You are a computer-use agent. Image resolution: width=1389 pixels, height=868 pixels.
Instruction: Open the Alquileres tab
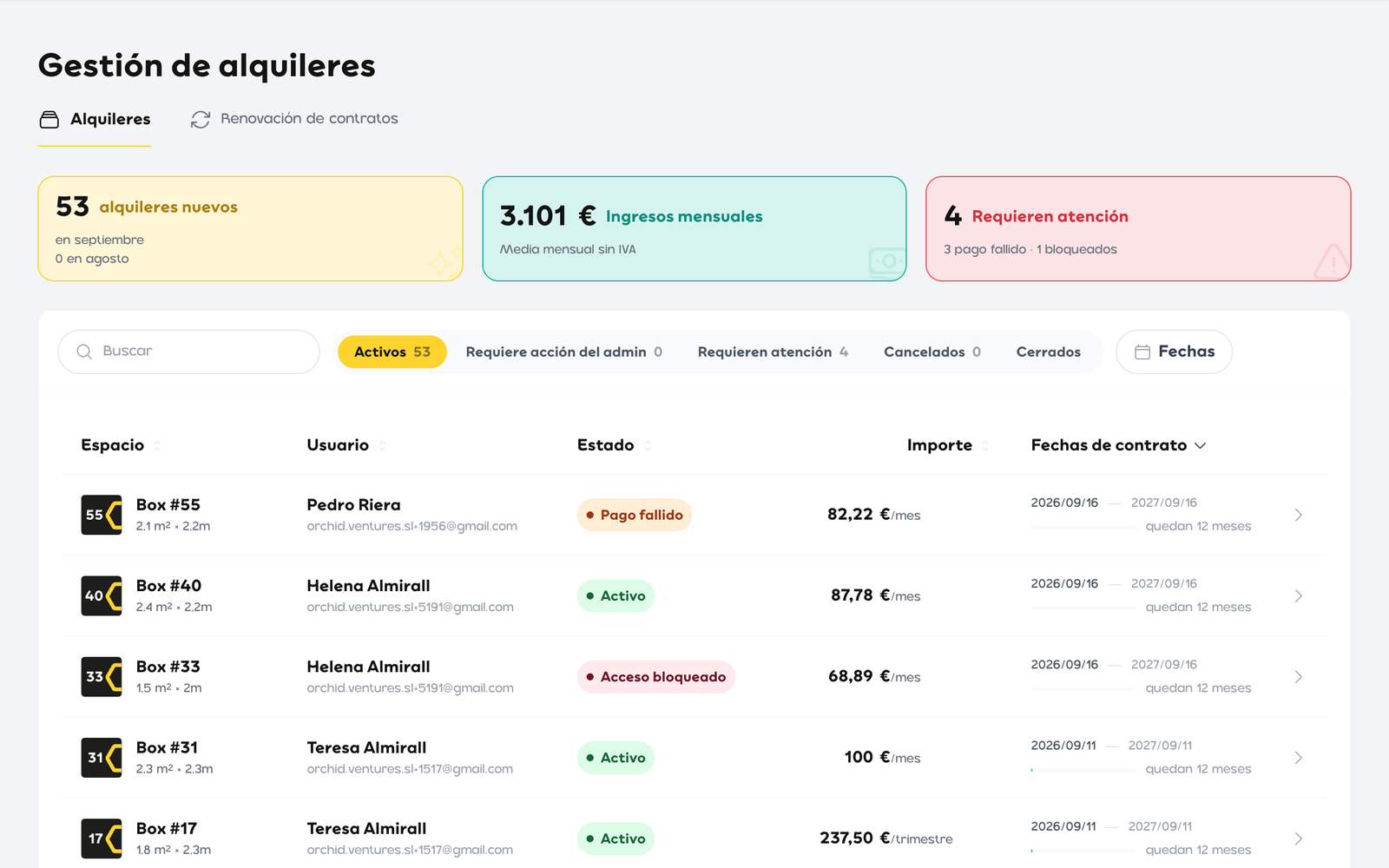(x=95, y=119)
